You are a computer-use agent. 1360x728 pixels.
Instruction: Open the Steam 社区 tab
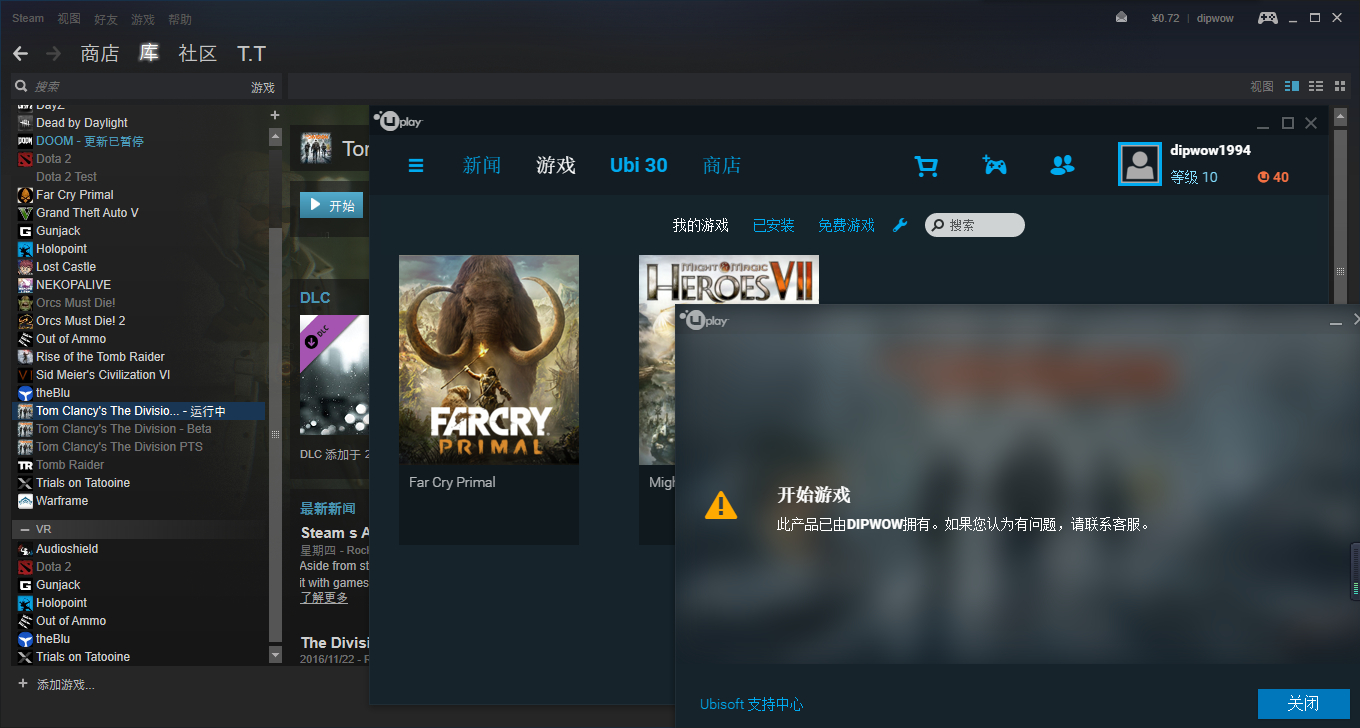click(198, 54)
